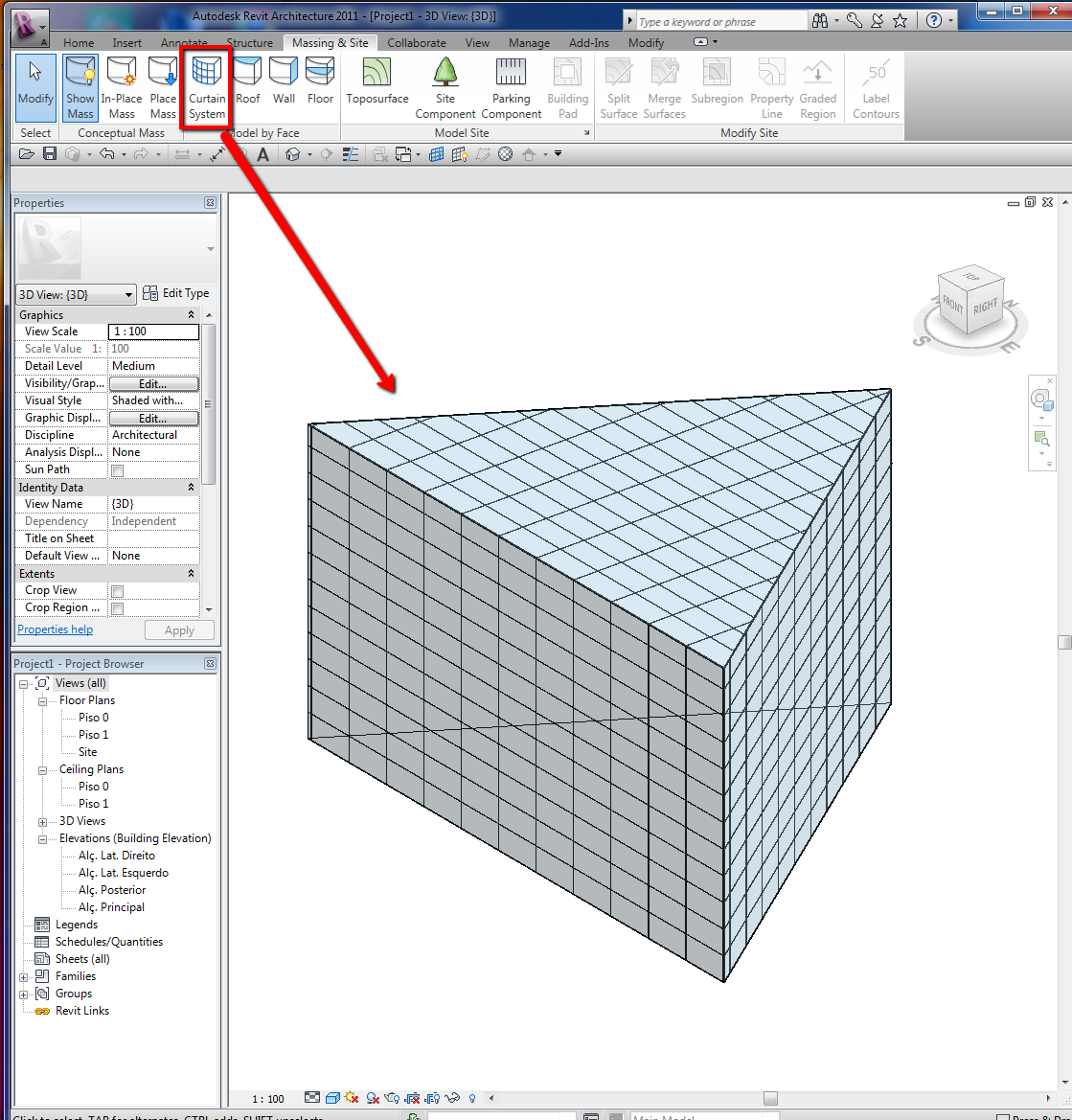Click the Save icon in quick toolbar
The width and height of the screenshot is (1072, 1120).
pos(49,153)
